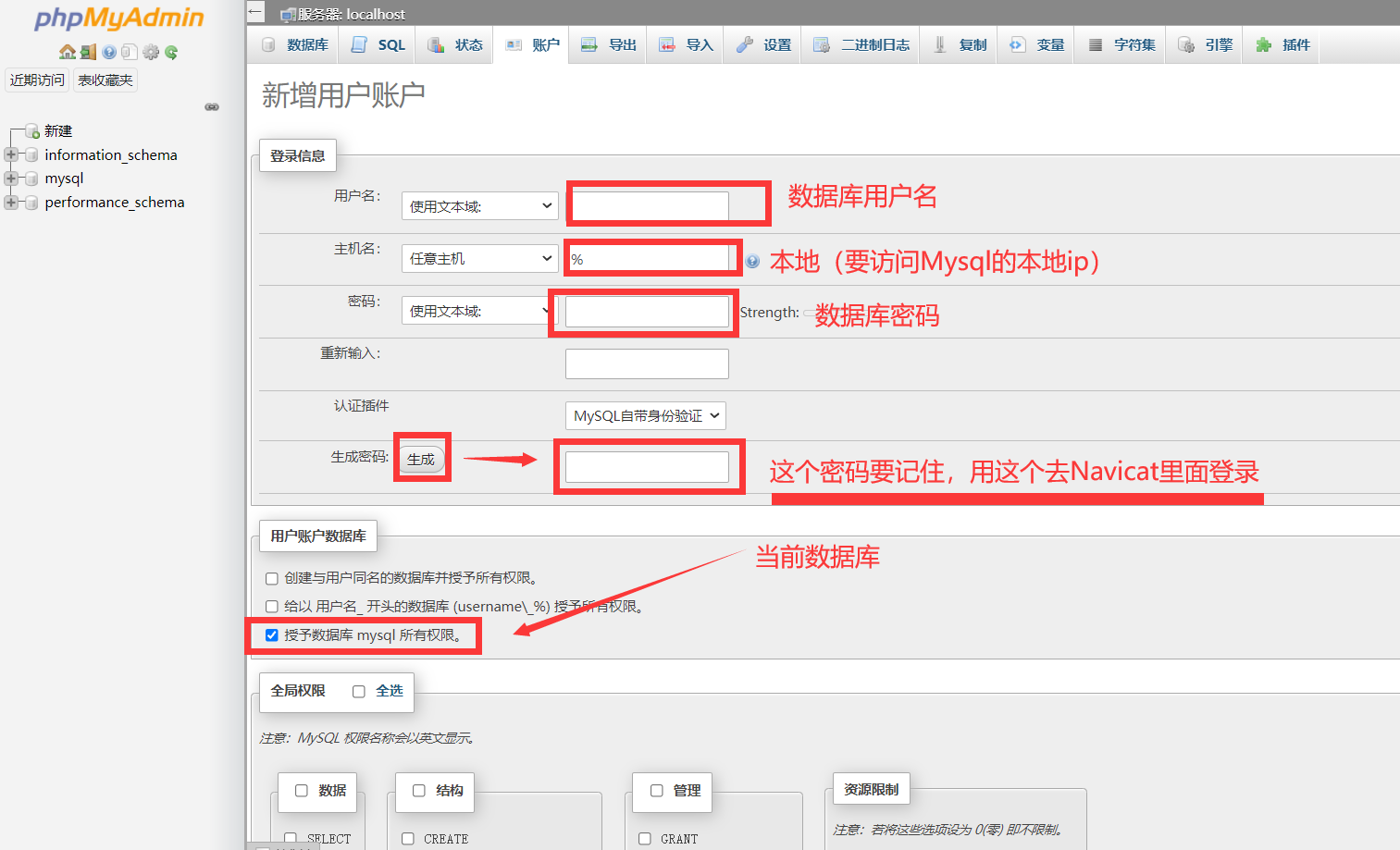The width and height of the screenshot is (1400, 850).
Task: Click 新建 text to create database
Action: pos(58,131)
